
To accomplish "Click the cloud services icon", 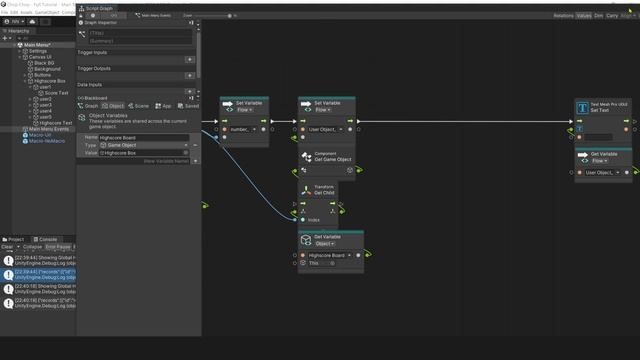I will 32,21.
